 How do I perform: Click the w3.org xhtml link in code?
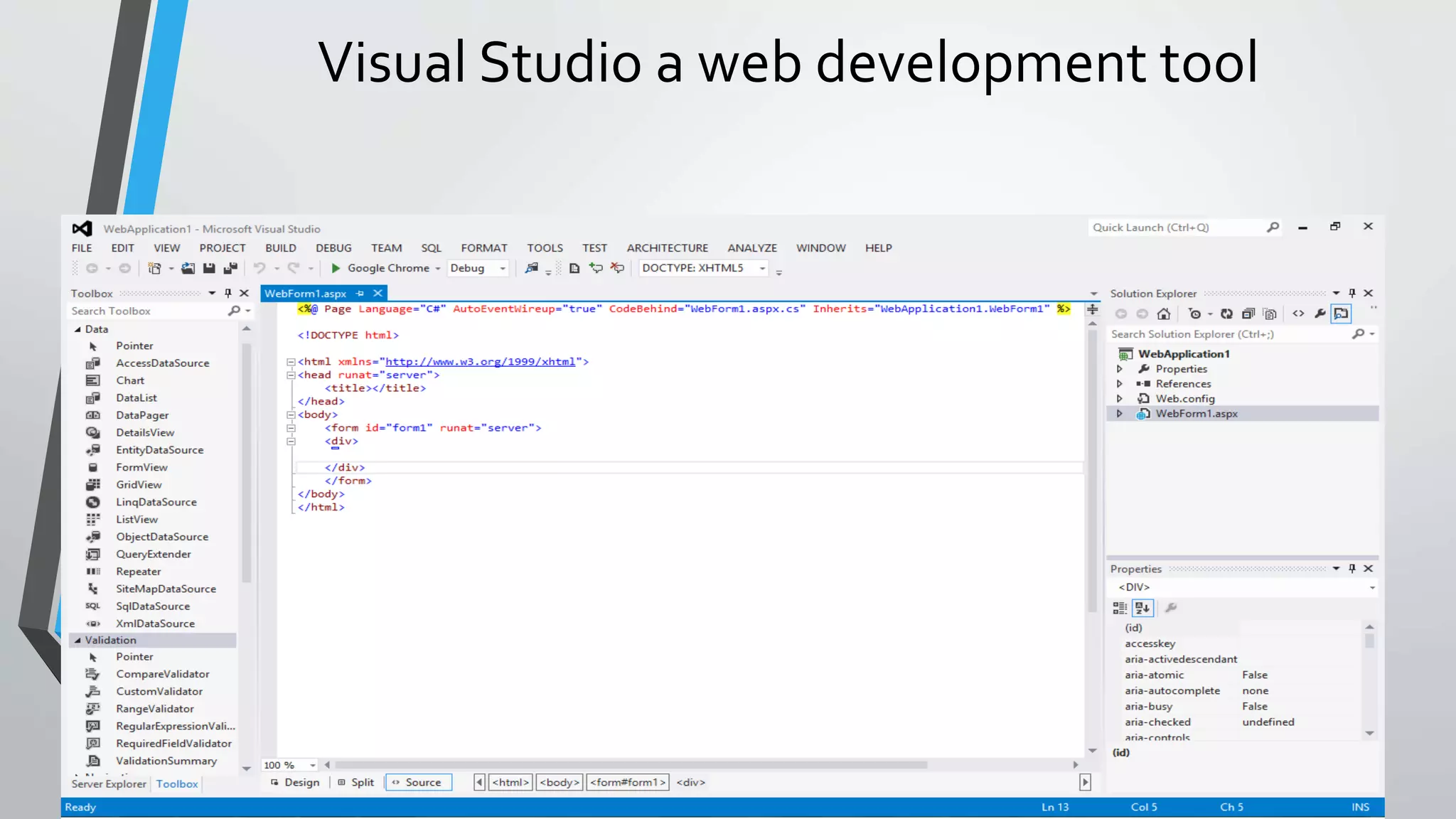pos(480,362)
